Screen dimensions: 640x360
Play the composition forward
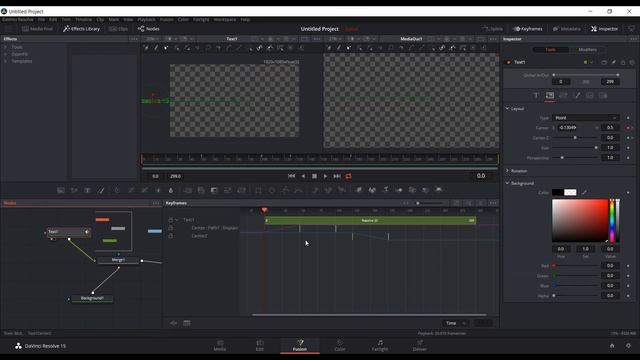click(x=325, y=176)
